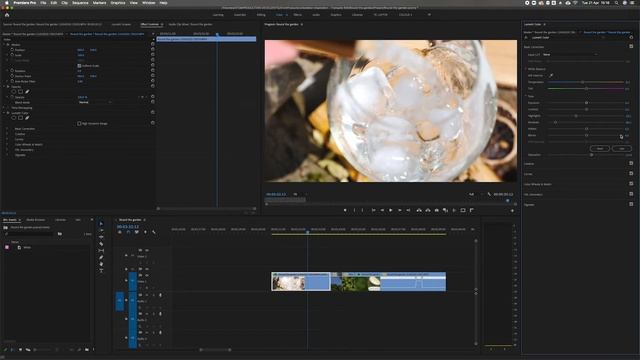Screen dimensions: 640x360
Task: Click the Project panel search field
Action: pos(30,234)
